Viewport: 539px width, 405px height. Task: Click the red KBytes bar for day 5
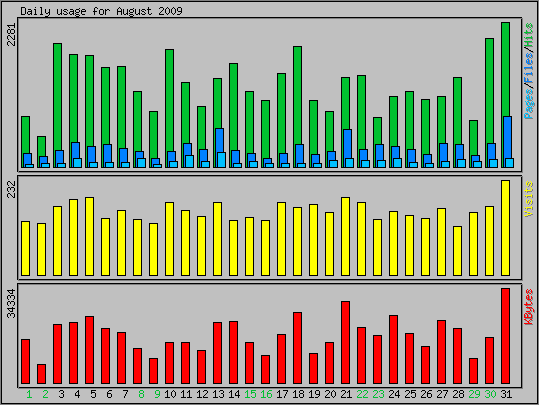pos(89,350)
